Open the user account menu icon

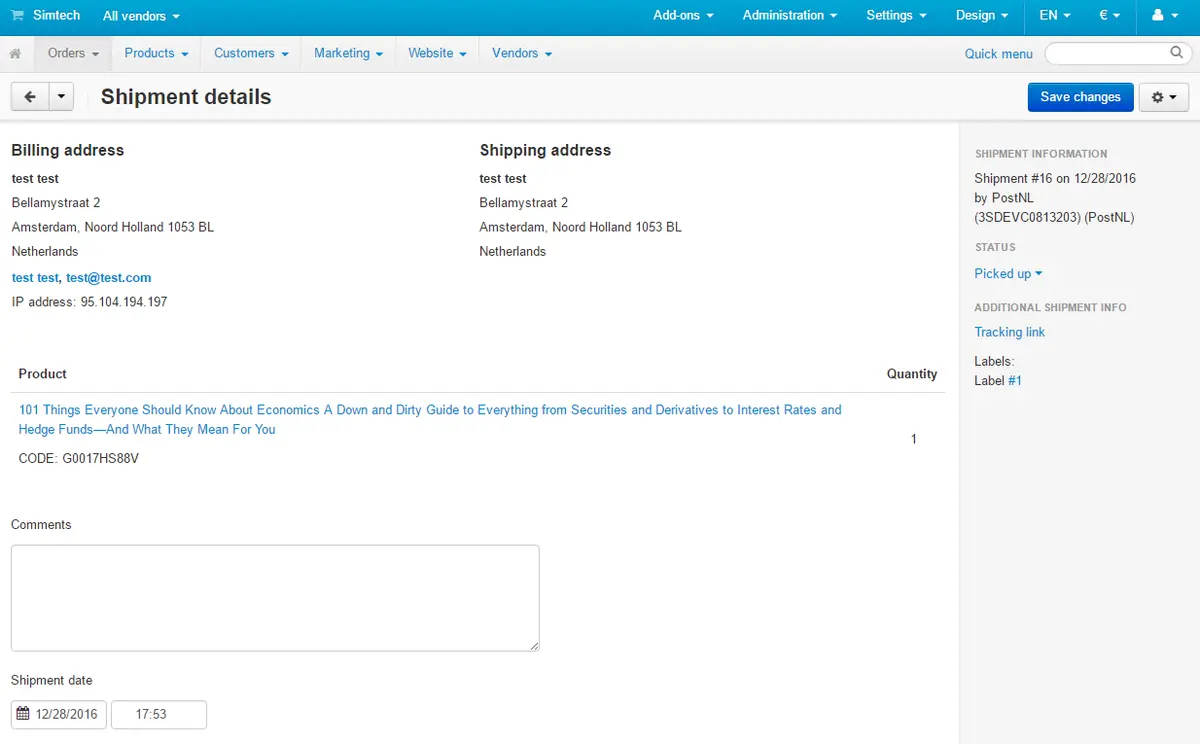tap(1164, 16)
